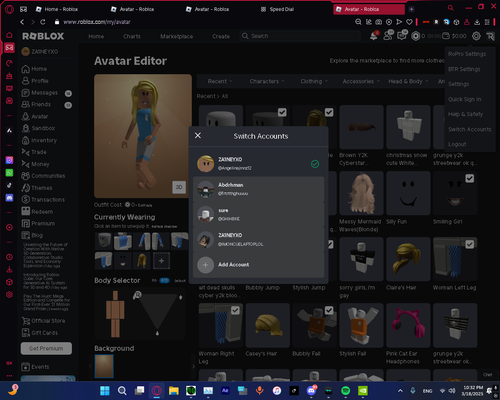Click the Robux balance icon
This screenshot has height=400, width=500.
415,36
